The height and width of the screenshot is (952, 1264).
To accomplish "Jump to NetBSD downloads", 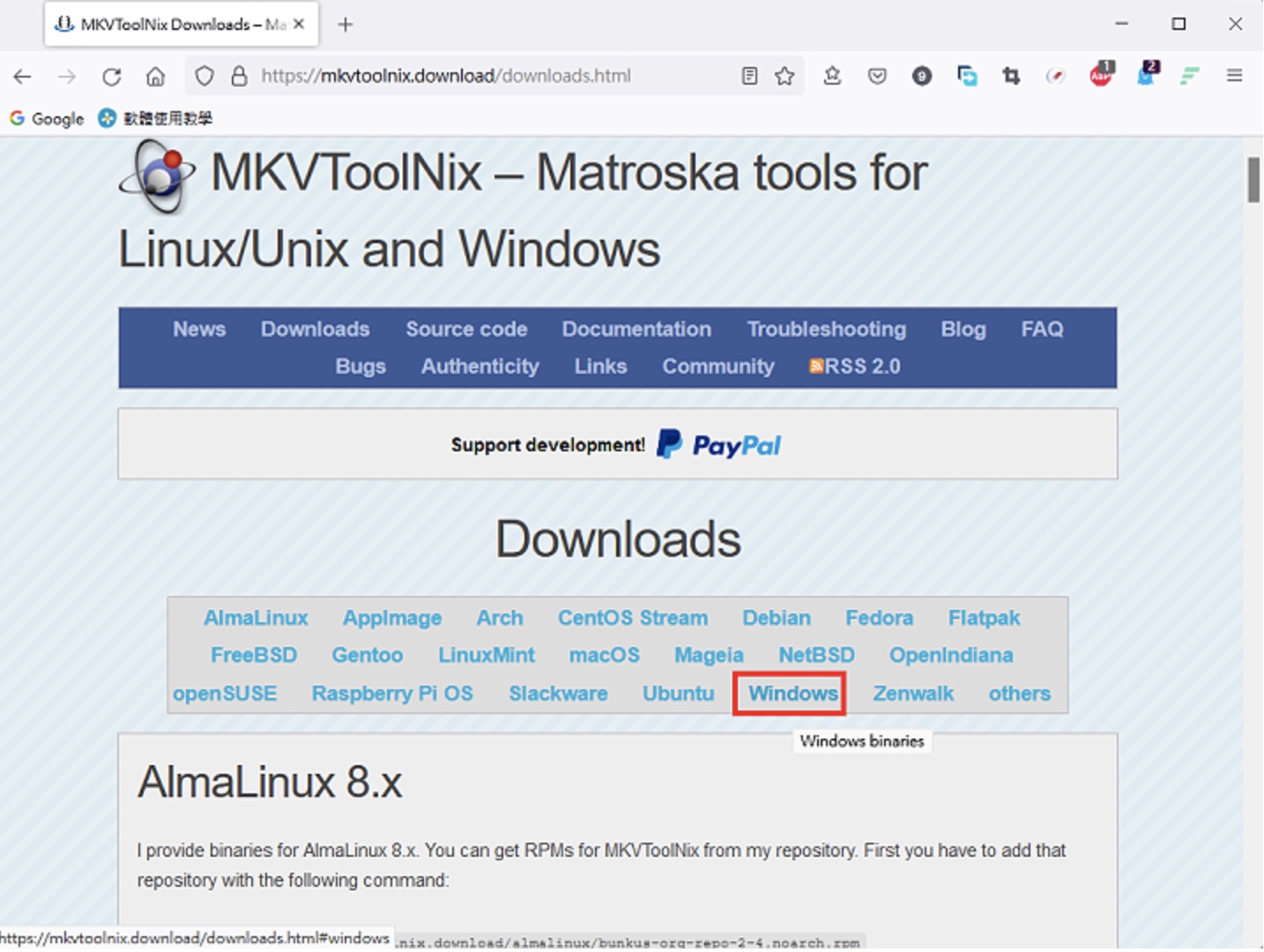I will (816, 656).
